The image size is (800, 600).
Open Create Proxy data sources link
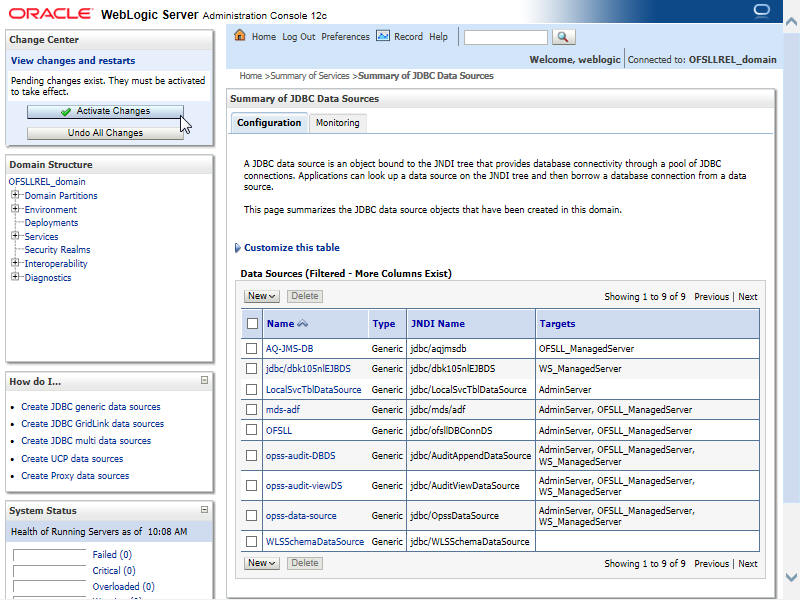(75, 476)
